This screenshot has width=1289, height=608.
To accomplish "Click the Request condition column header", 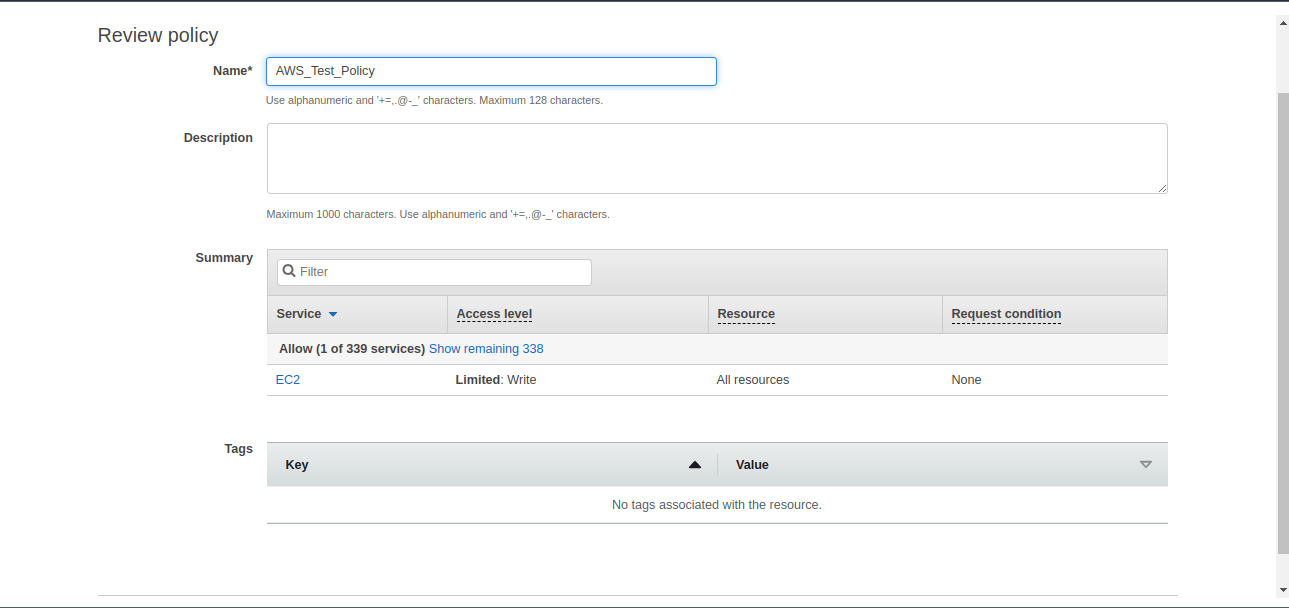I will point(1006,314).
